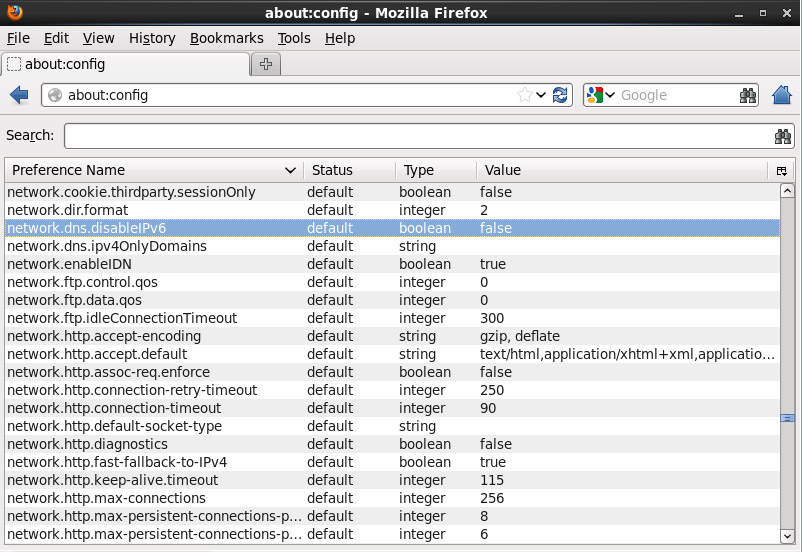
Task: Select network.http.accept-encoding preference
Action: [392, 336]
